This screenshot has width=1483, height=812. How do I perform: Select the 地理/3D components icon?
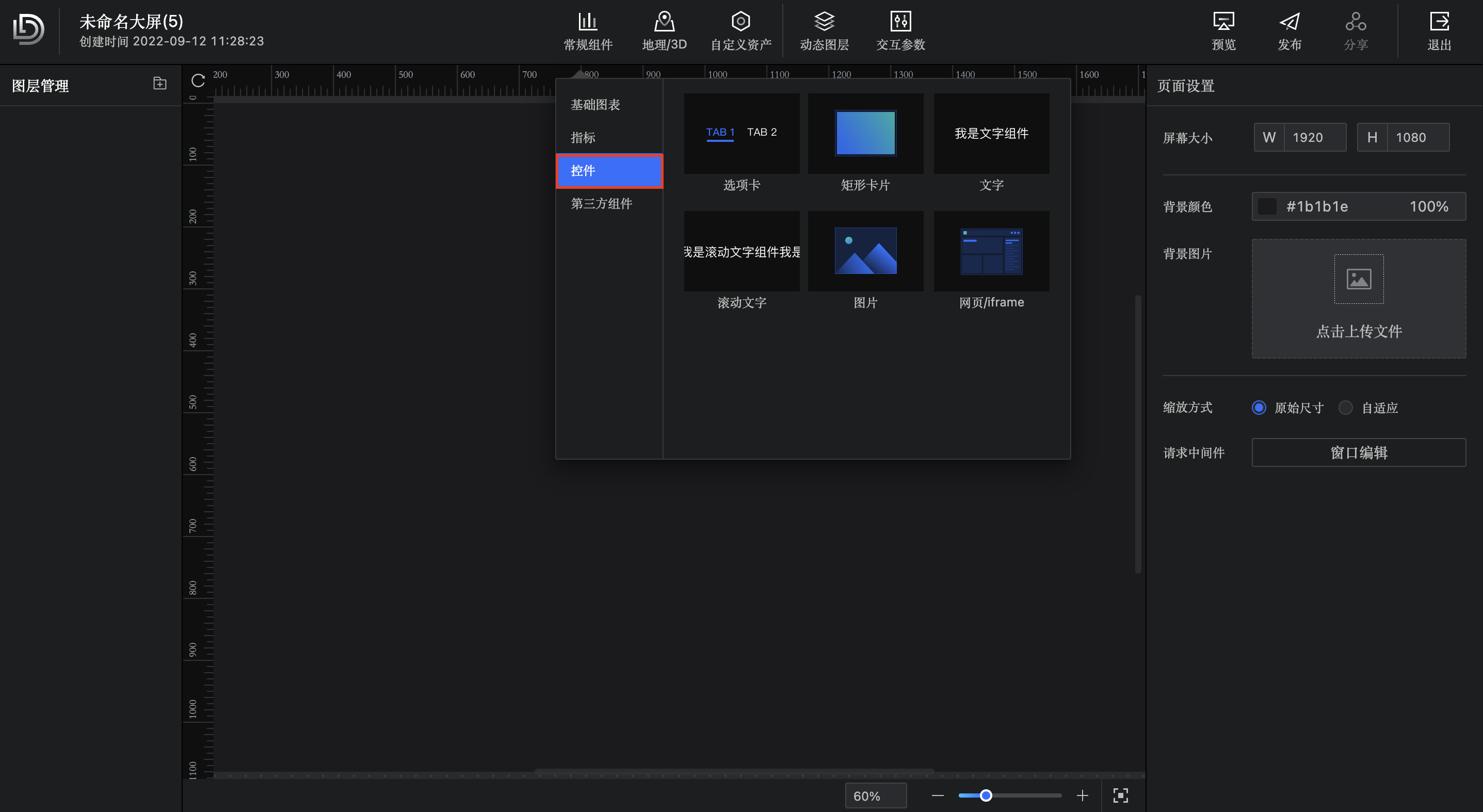[x=664, y=30]
